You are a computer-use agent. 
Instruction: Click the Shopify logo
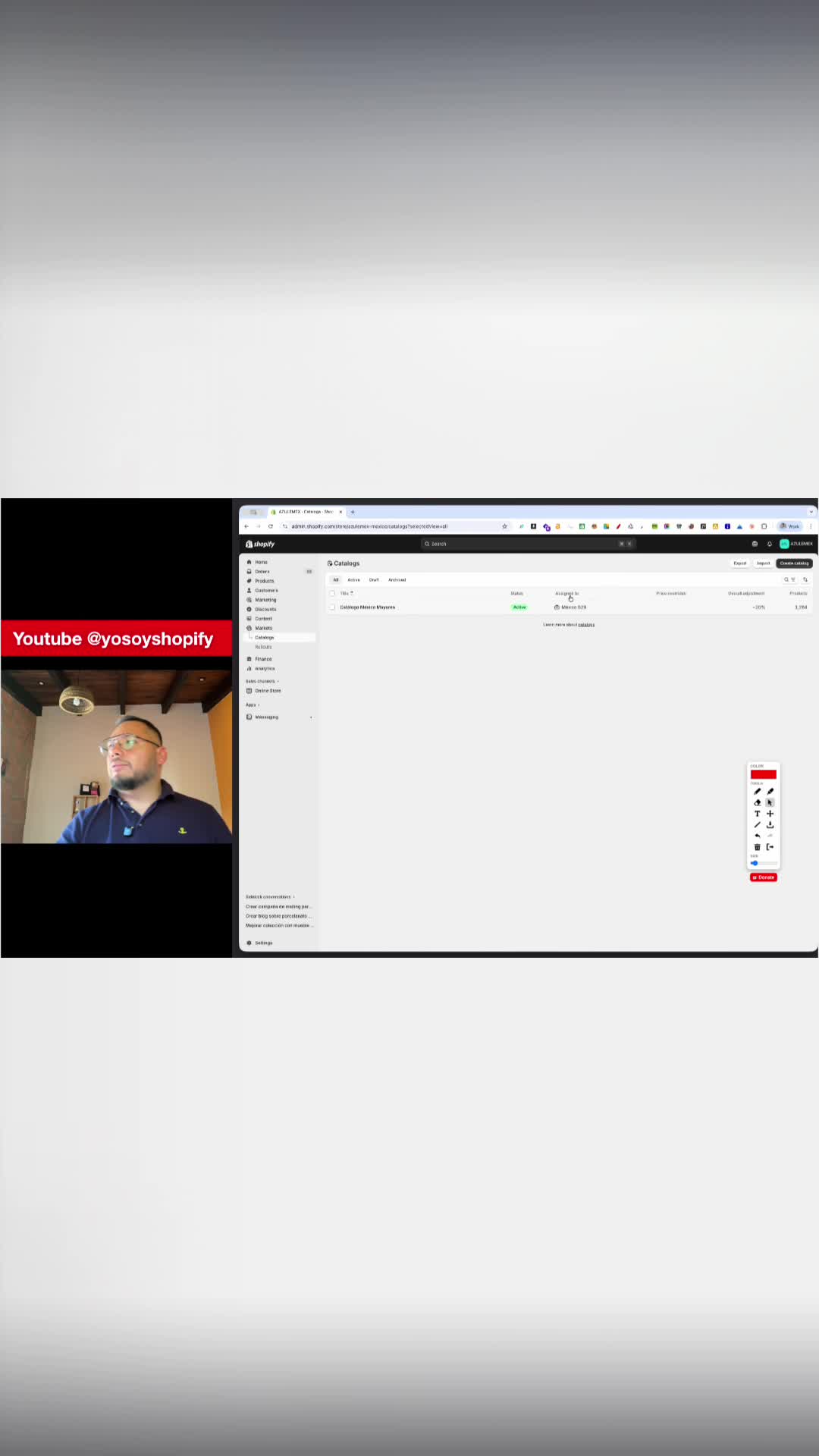[x=260, y=544]
